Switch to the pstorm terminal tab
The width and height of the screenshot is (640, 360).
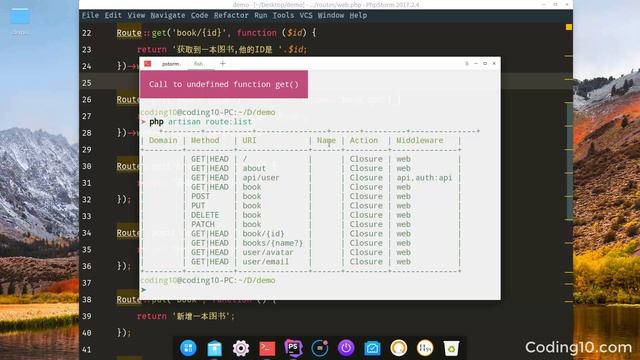[x=171, y=64]
